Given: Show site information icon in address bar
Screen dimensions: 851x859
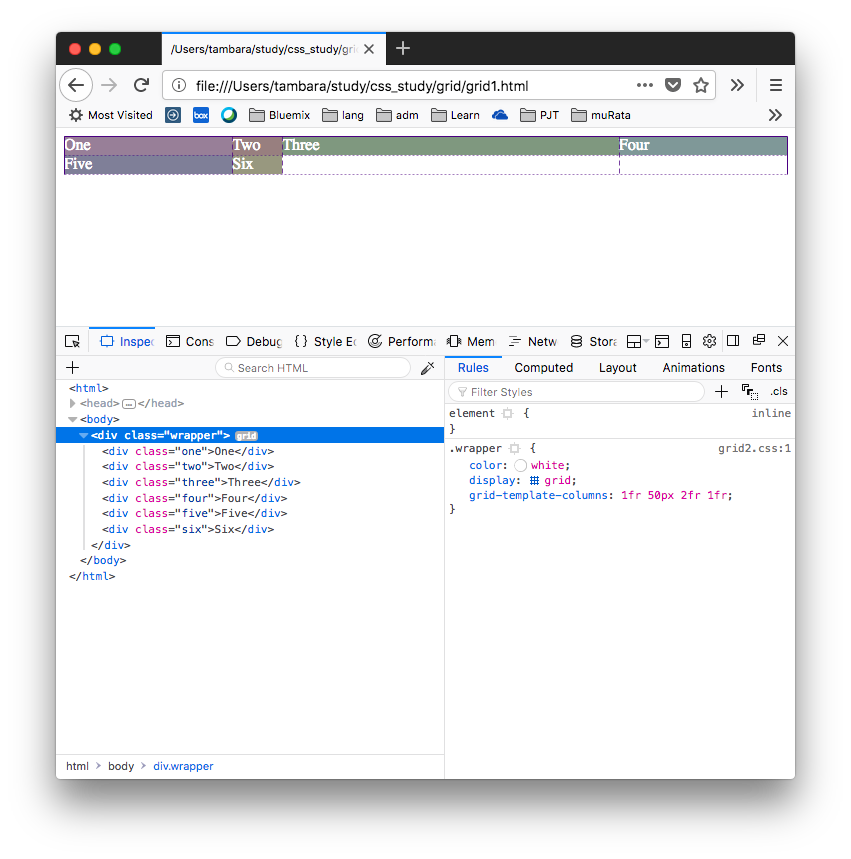Looking at the screenshot, I should (x=179, y=85).
